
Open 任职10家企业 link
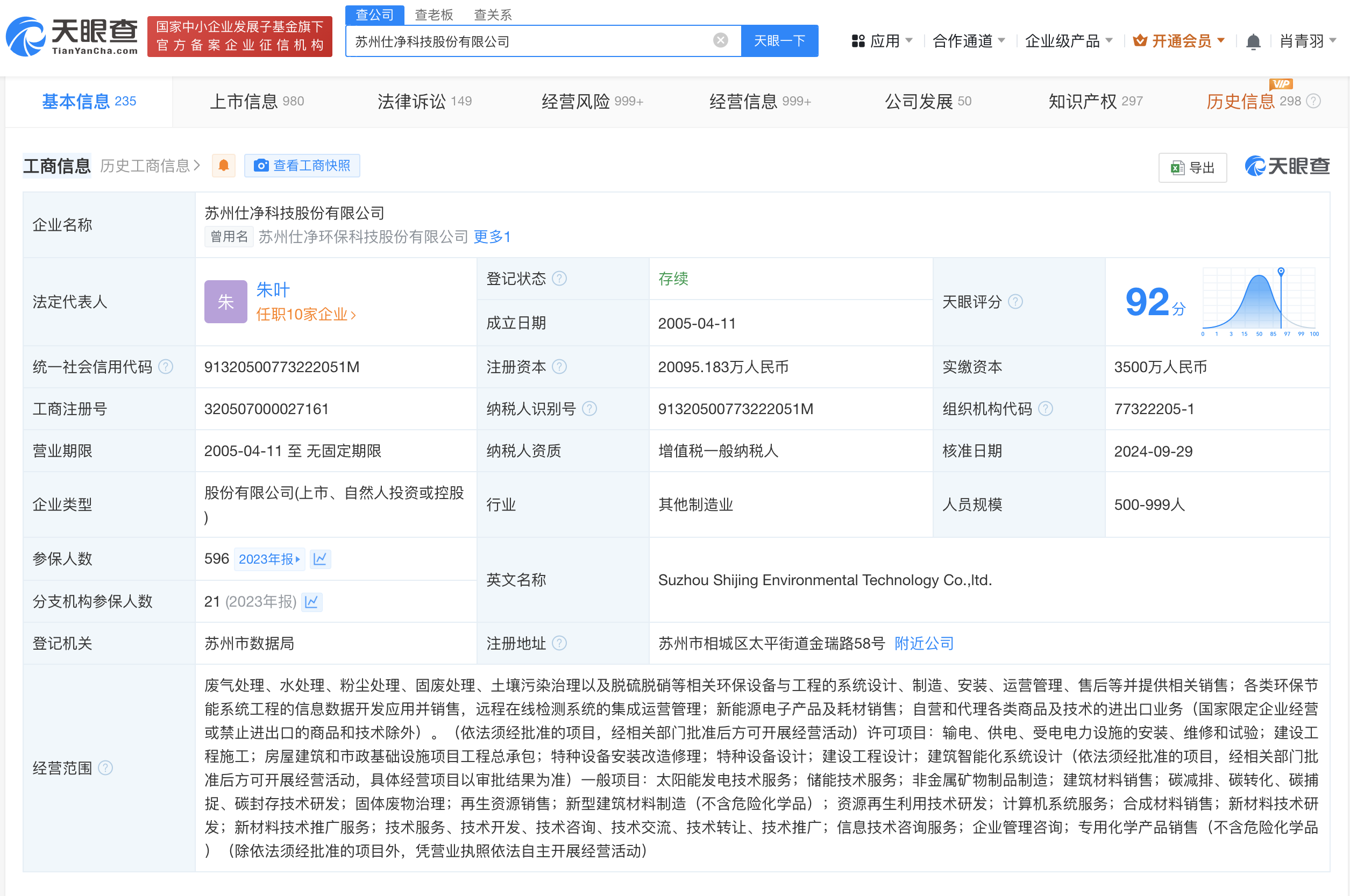pos(305,314)
